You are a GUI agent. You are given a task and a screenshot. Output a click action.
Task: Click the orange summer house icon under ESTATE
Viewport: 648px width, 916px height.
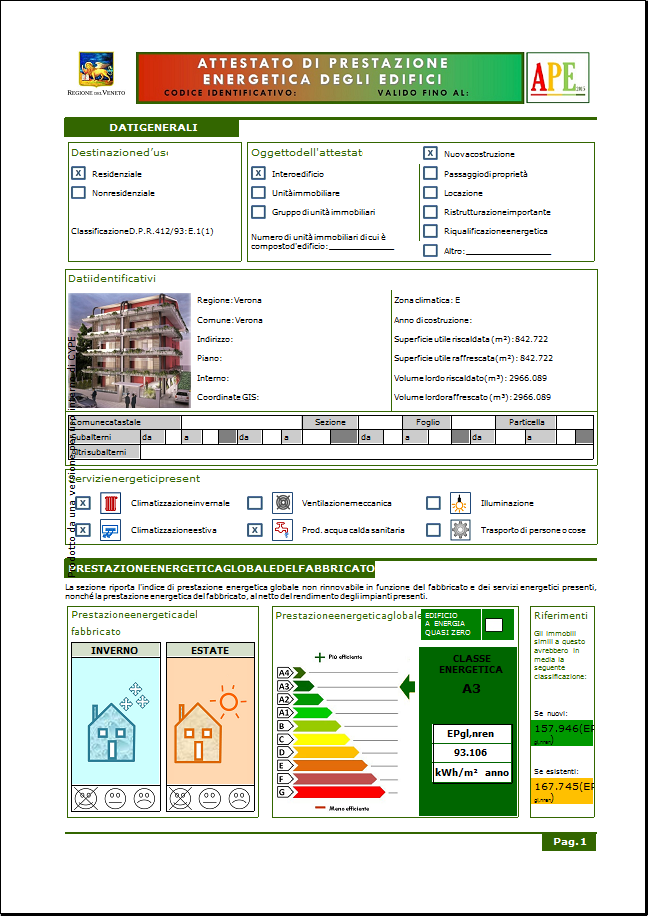(198, 731)
